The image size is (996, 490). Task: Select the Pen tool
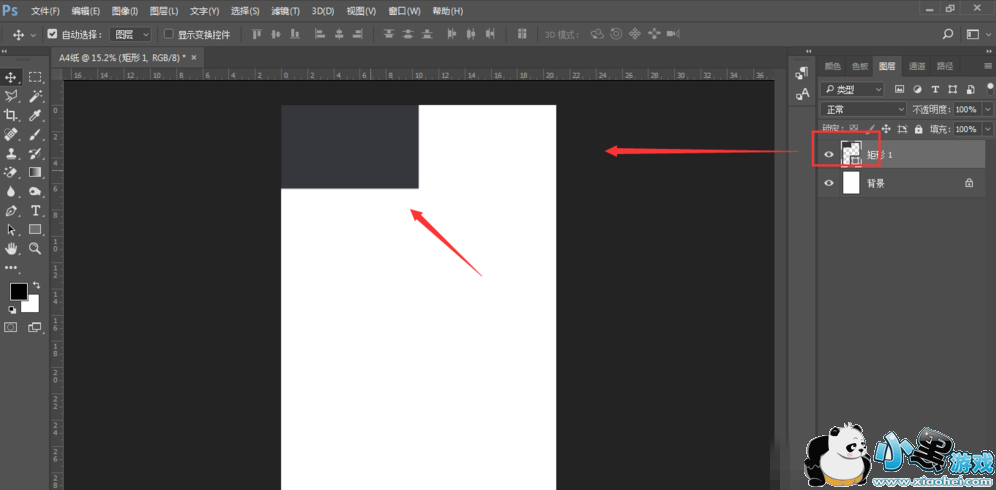coord(11,210)
